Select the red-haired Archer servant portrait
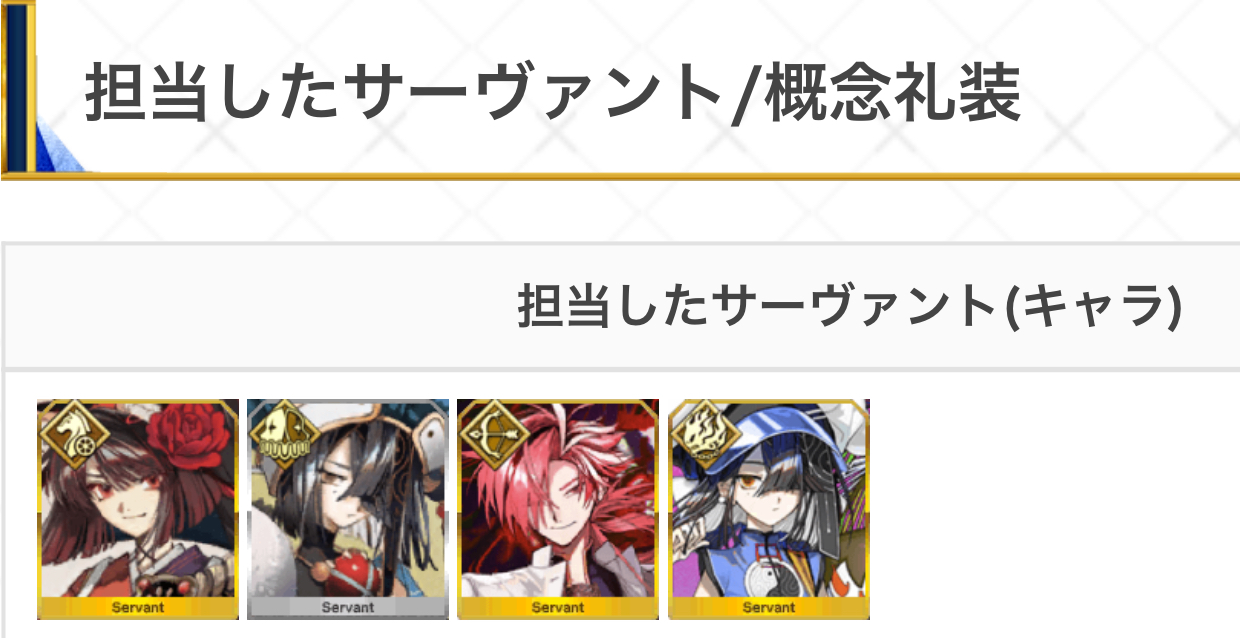The image size is (1240, 638). (x=558, y=509)
